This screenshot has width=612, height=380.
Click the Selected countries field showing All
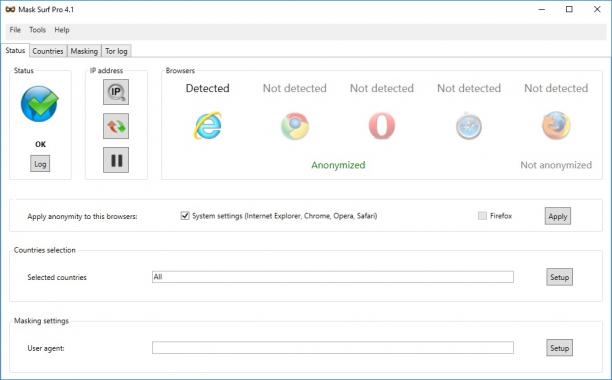click(x=333, y=277)
